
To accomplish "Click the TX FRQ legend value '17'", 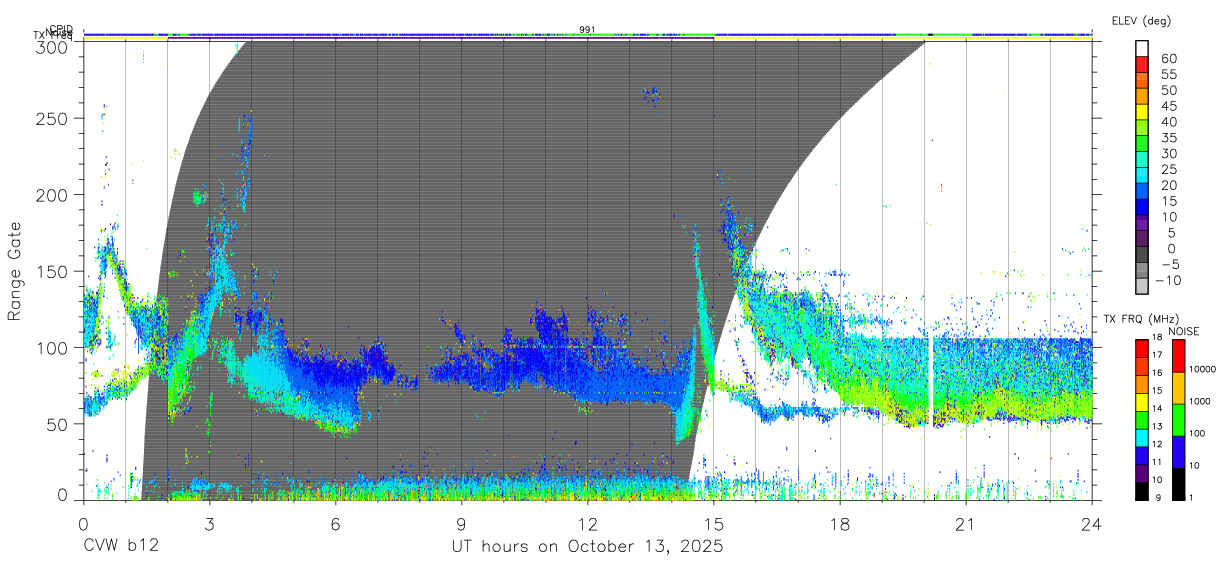I will tap(1156, 355).
